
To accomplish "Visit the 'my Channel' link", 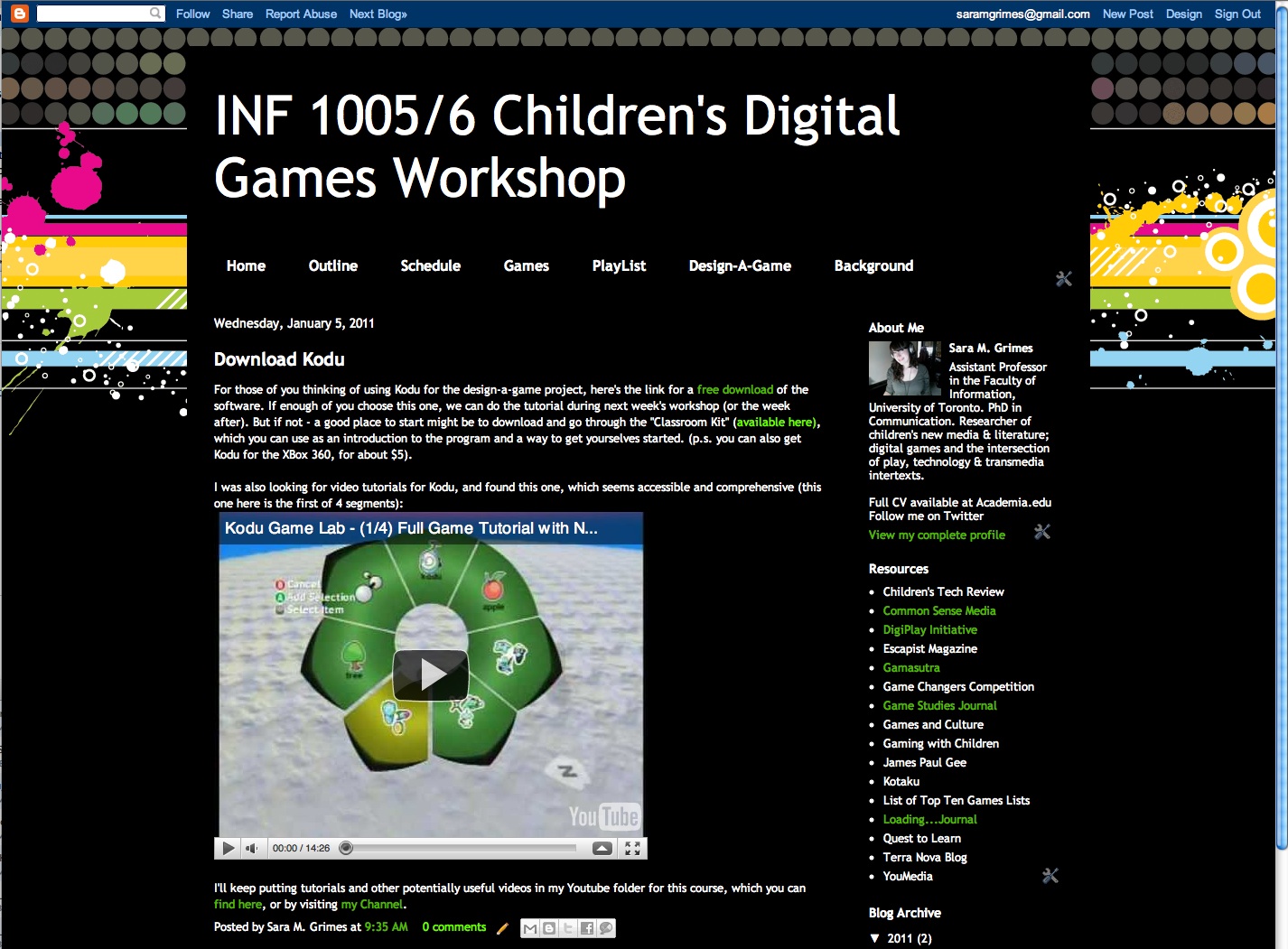I will [x=372, y=904].
